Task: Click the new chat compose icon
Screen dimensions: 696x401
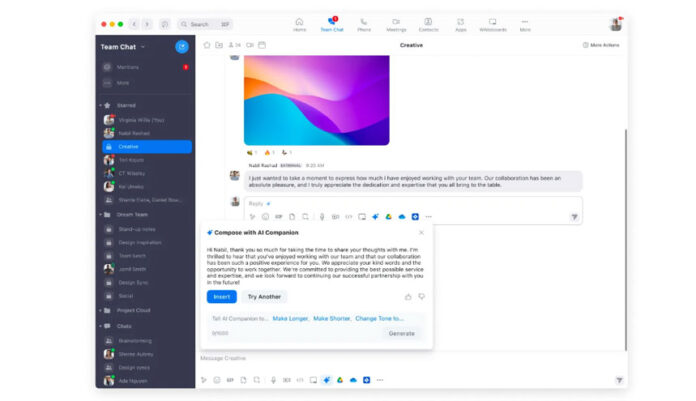Action: tap(181, 46)
